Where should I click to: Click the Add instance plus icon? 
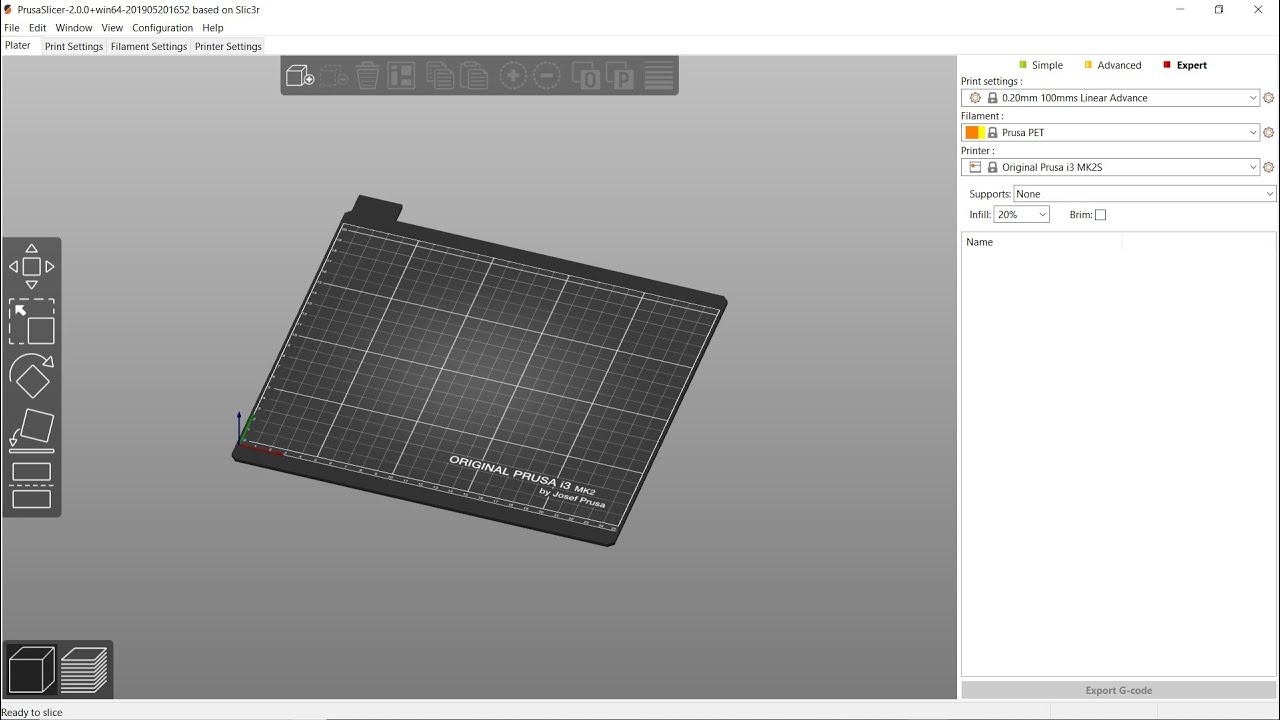513,76
